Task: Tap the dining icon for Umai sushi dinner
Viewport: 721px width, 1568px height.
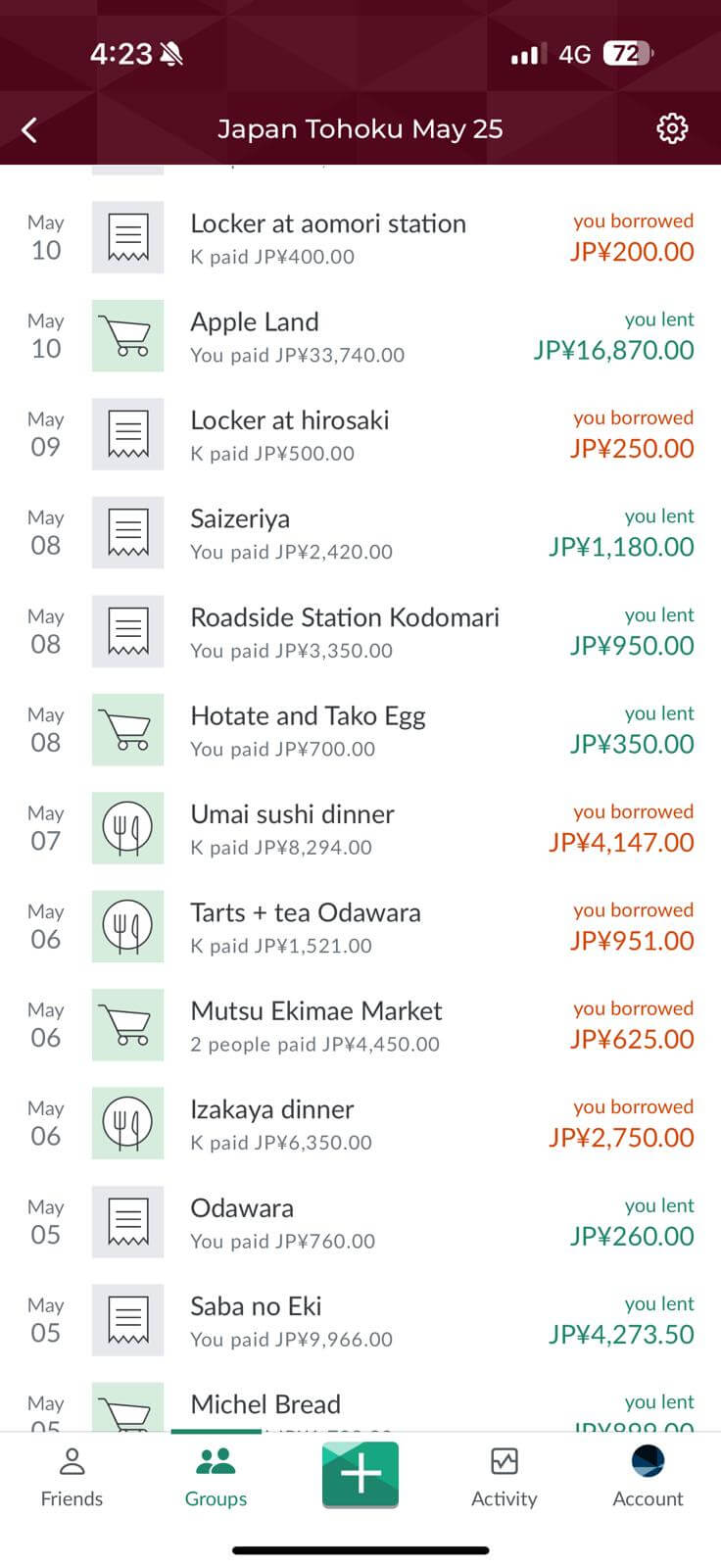Action: point(127,828)
